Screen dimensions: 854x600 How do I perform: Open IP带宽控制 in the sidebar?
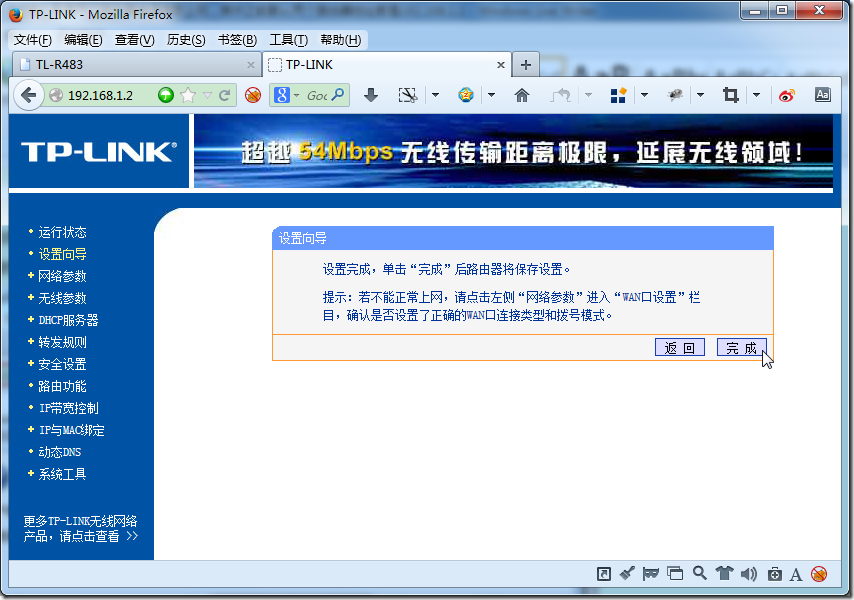click(69, 408)
